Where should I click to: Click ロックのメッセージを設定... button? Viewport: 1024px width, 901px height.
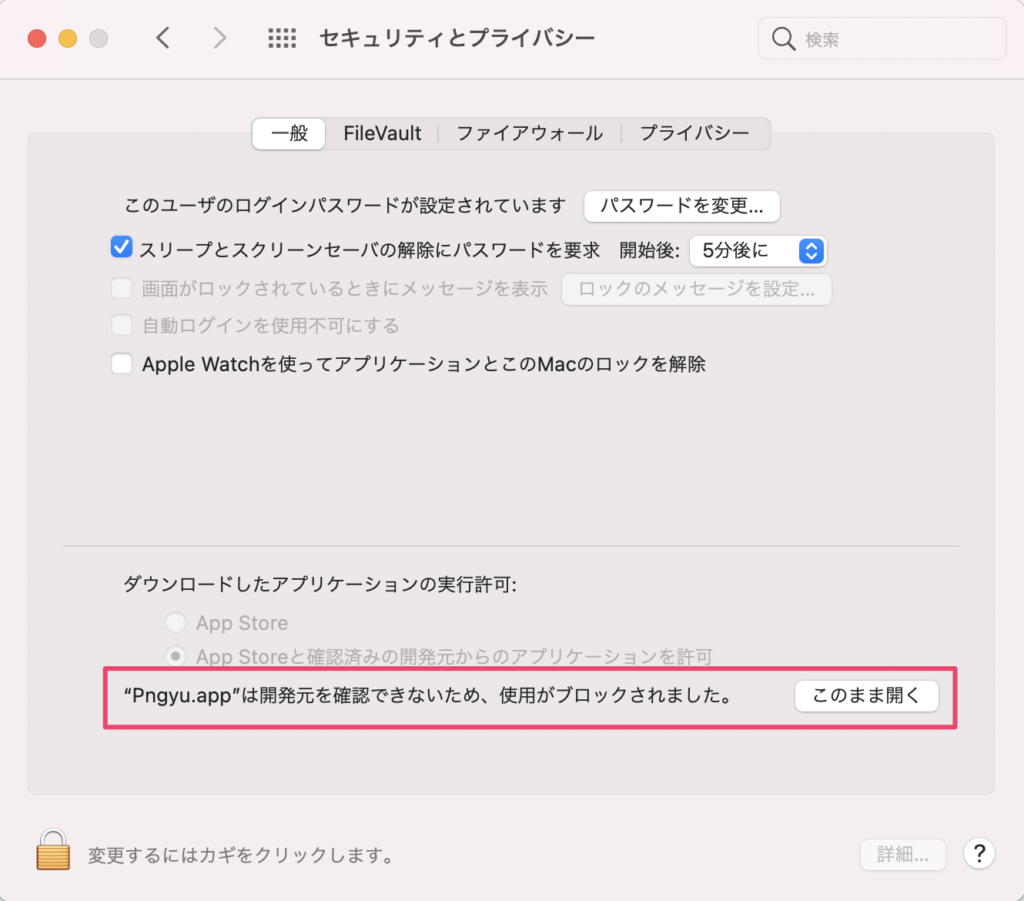[697, 289]
